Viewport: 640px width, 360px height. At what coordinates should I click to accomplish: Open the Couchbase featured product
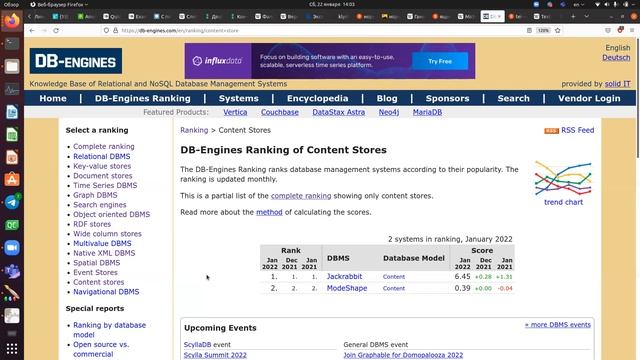[x=280, y=112]
